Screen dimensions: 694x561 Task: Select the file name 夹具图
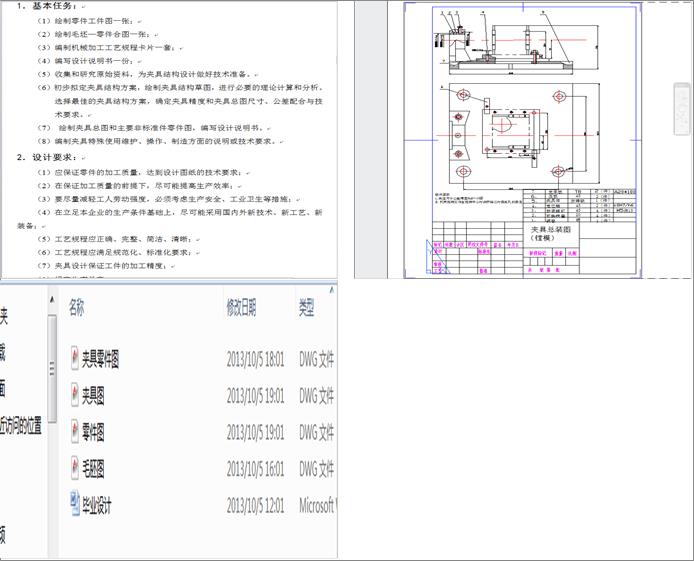pyautogui.click(x=93, y=396)
